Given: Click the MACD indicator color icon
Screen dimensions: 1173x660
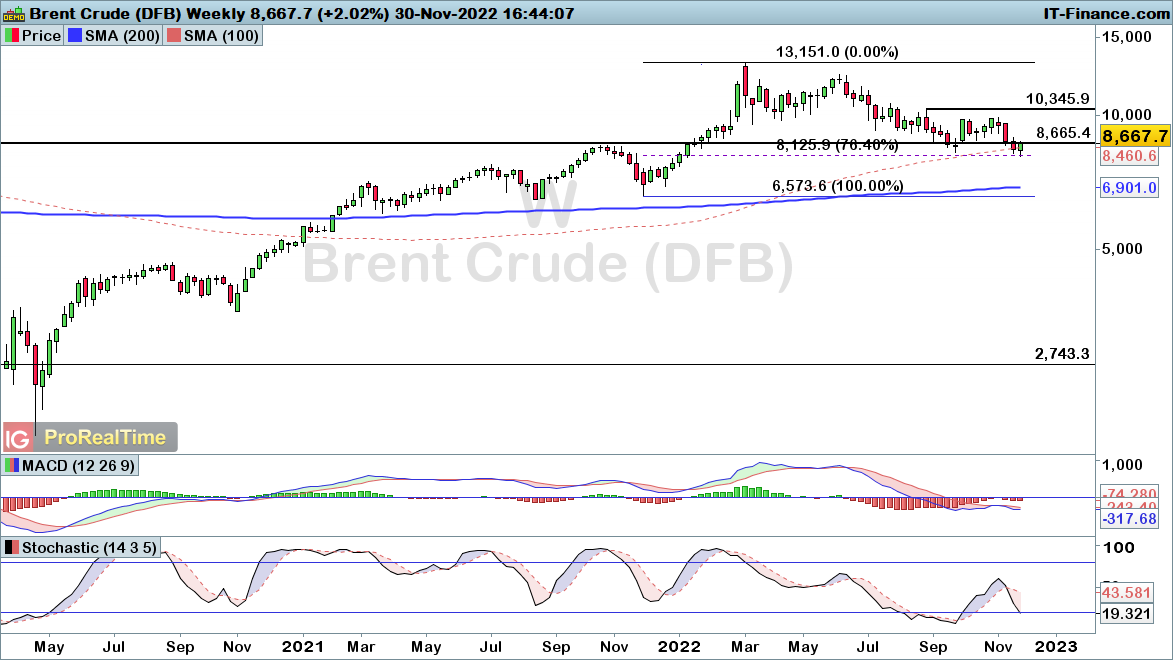Looking at the screenshot, I should (x=12, y=465).
